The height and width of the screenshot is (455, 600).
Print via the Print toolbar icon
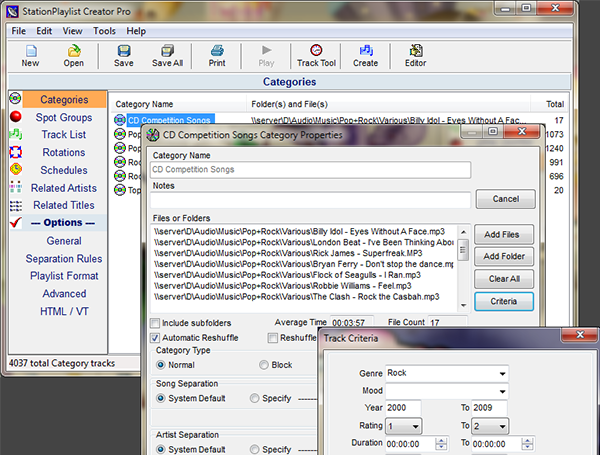coord(217,56)
